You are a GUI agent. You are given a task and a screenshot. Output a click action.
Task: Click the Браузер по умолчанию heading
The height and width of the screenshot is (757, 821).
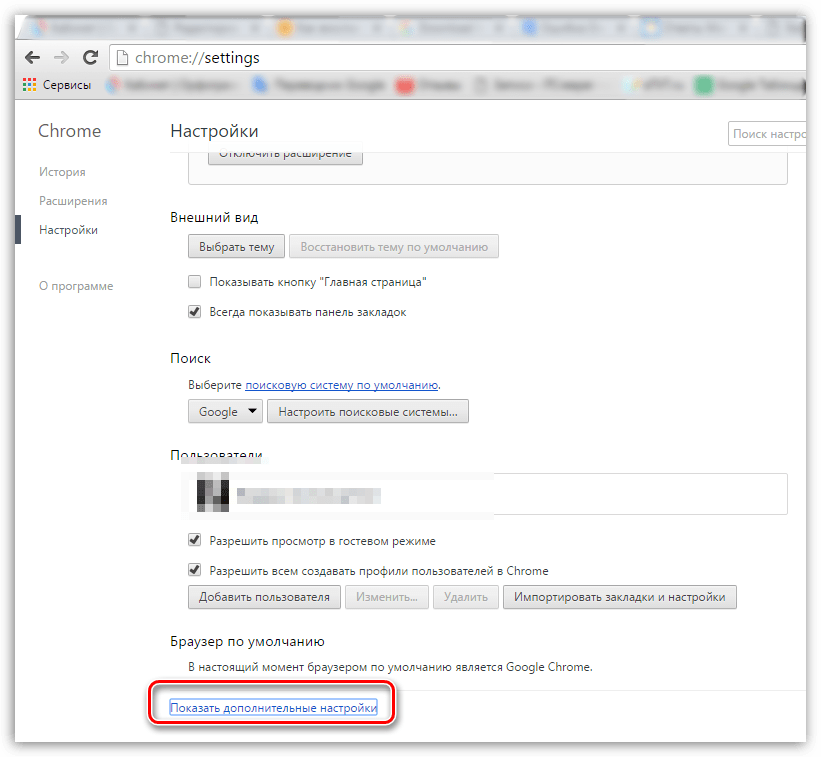tap(247, 641)
